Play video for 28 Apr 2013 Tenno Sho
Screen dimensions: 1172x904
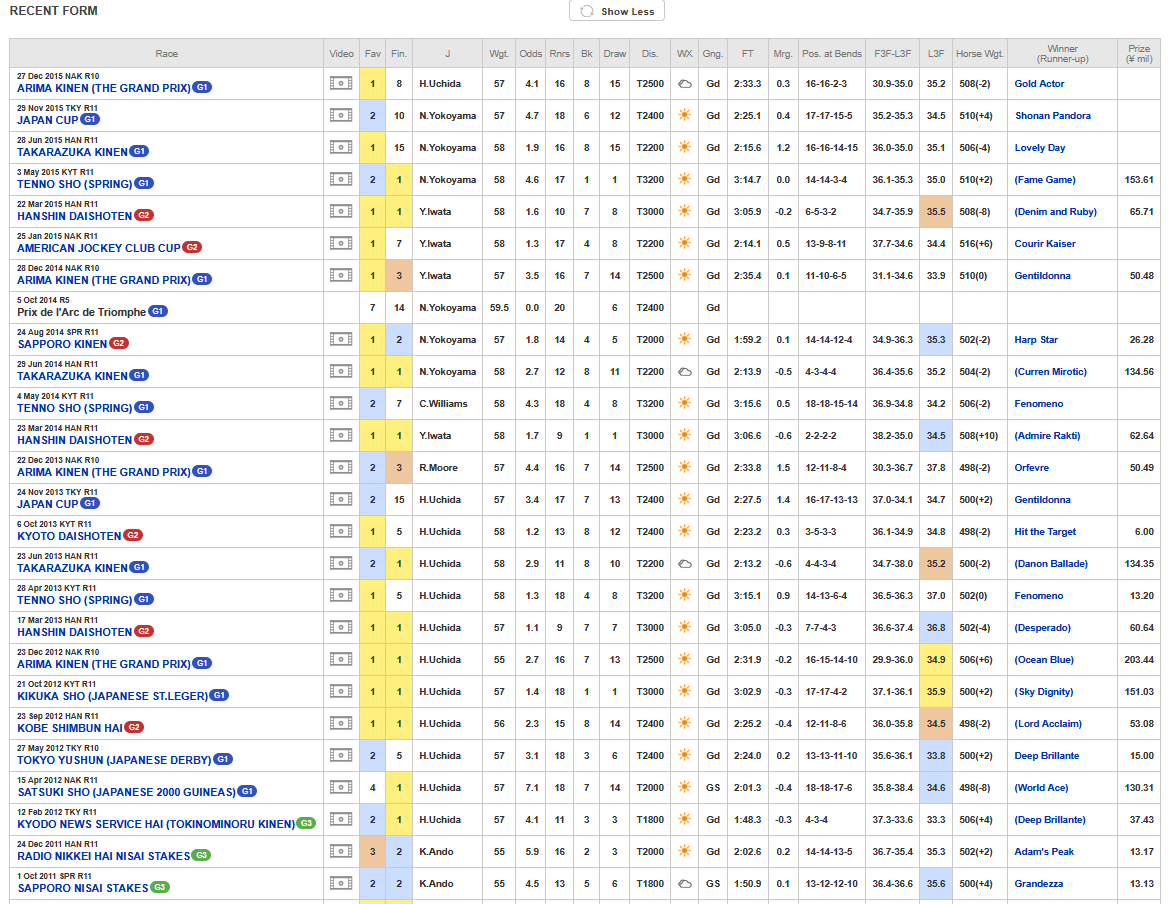tap(341, 595)
